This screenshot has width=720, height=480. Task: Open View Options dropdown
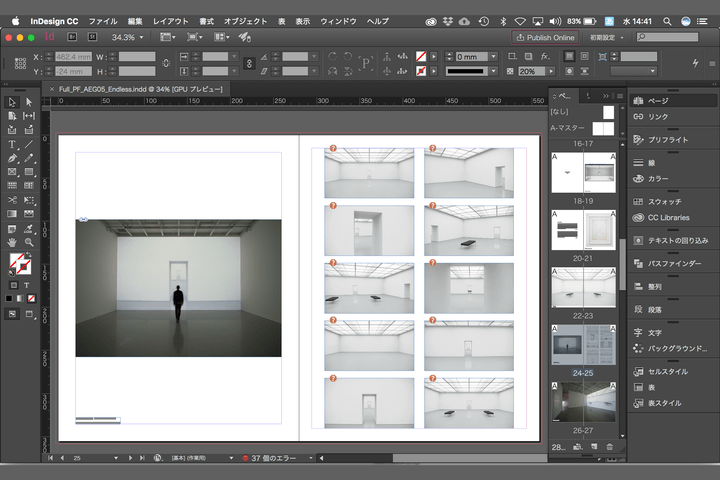click(168, 37)
